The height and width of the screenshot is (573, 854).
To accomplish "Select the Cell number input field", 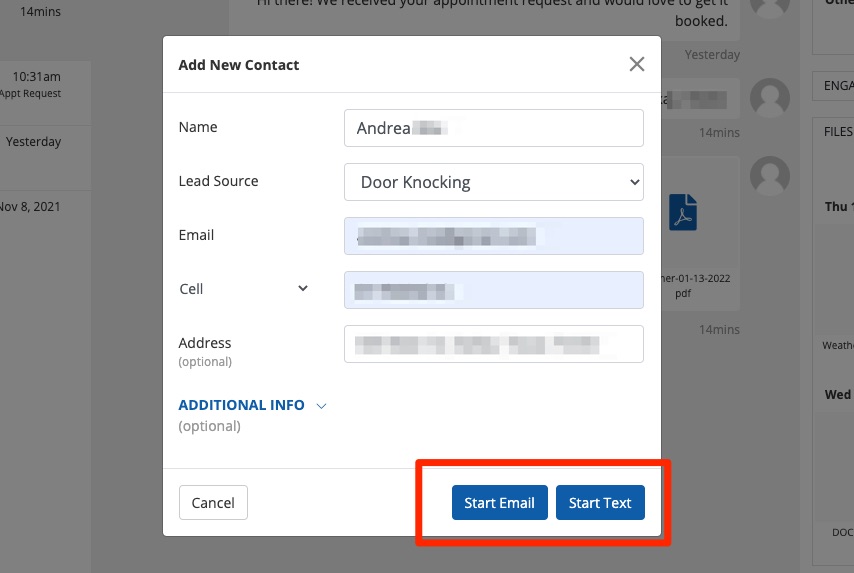I will (x=493, y=290).
